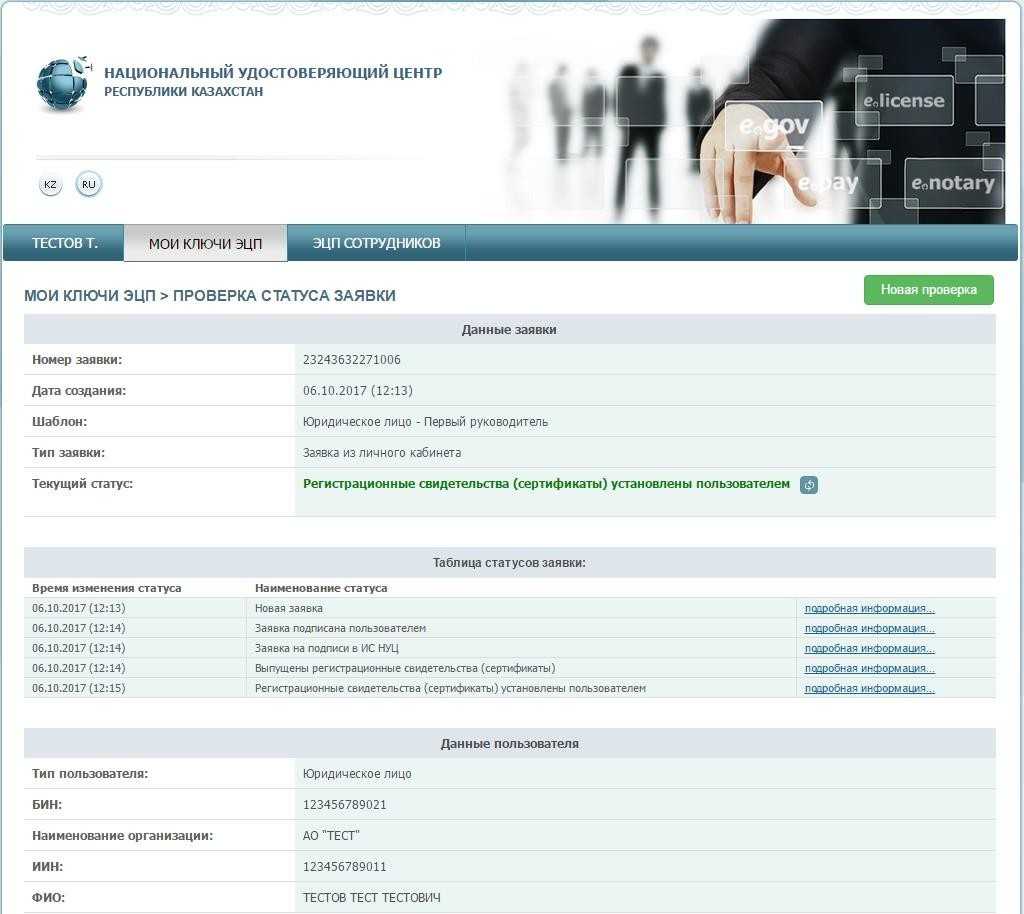Open details for Заявка подписана пользователем row
The width and height of the screenshot is (1024, 914).
(869, 628)
